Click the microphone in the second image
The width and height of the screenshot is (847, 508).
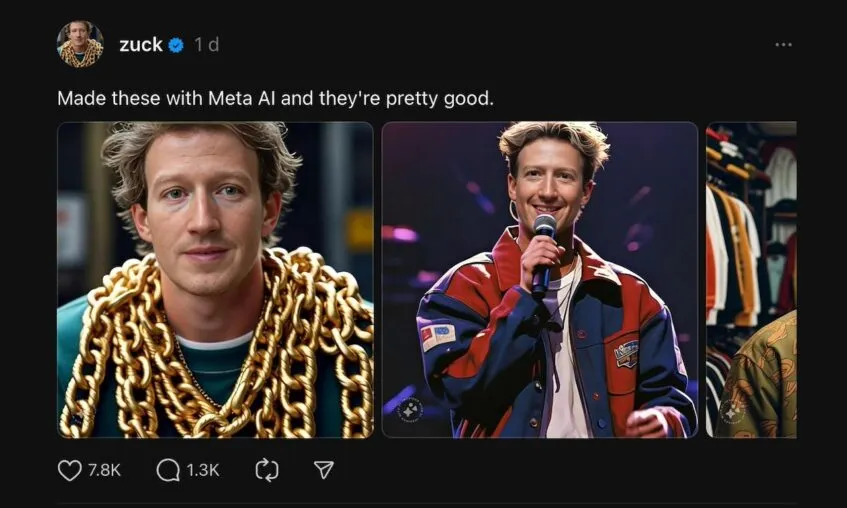pyautogui.click(x=543, y=250)
